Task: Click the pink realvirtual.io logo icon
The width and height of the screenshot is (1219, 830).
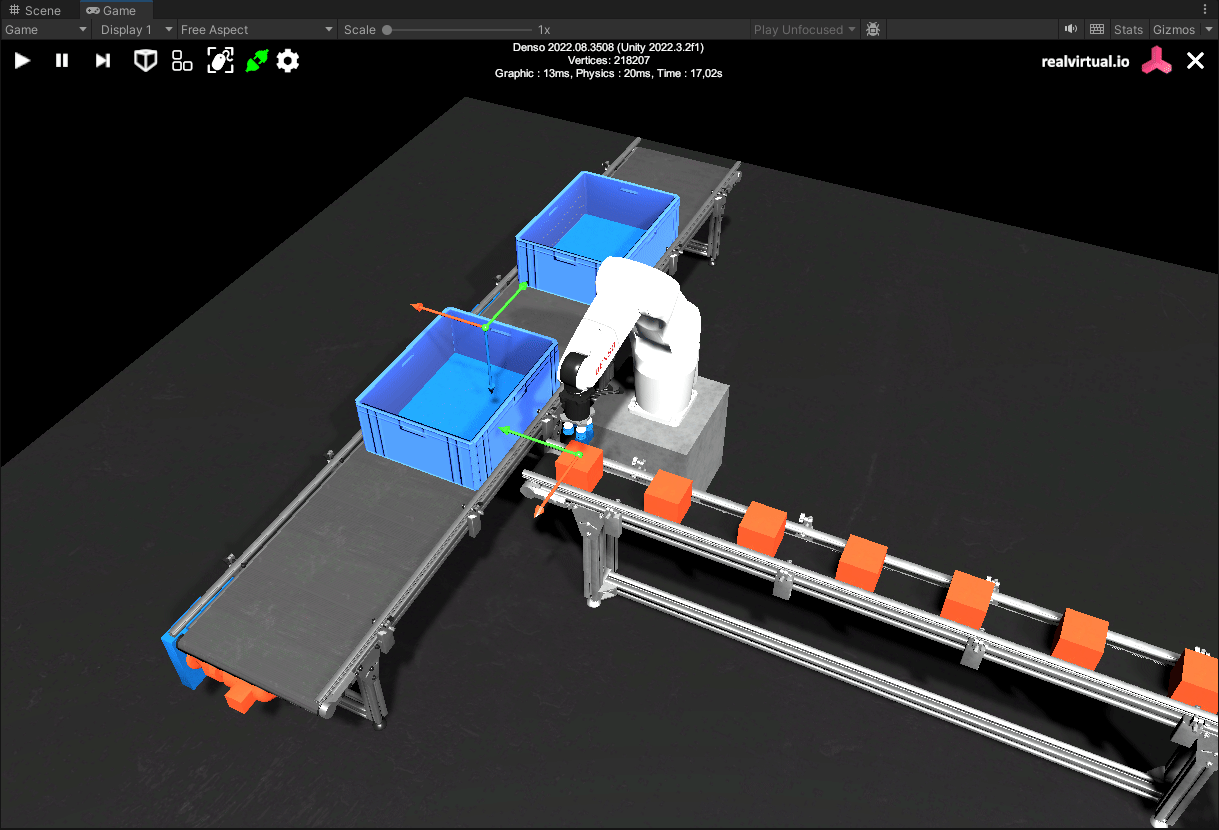Action: tap(1158, 61)
